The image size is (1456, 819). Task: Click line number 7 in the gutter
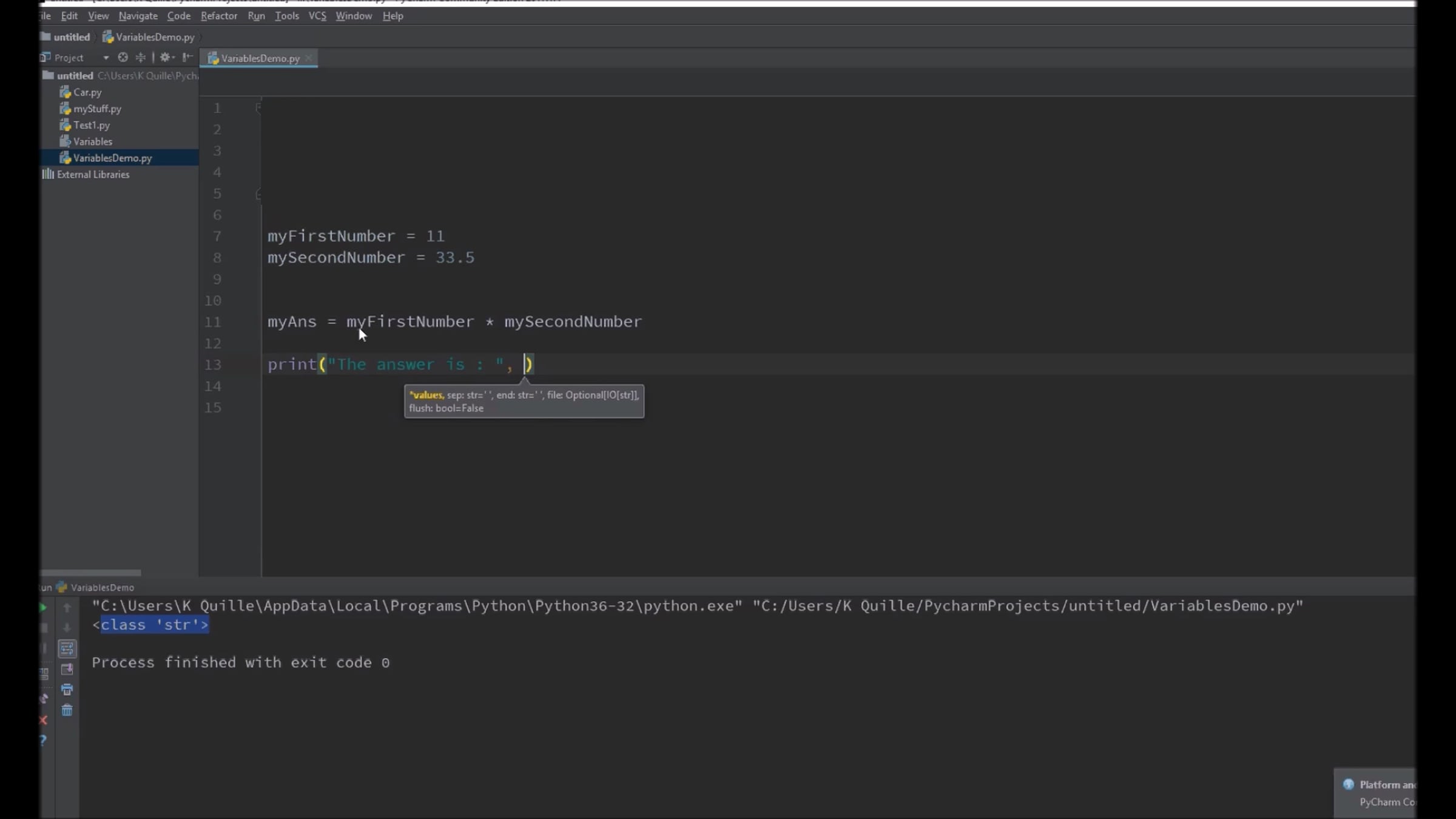[x=217, y=236]
